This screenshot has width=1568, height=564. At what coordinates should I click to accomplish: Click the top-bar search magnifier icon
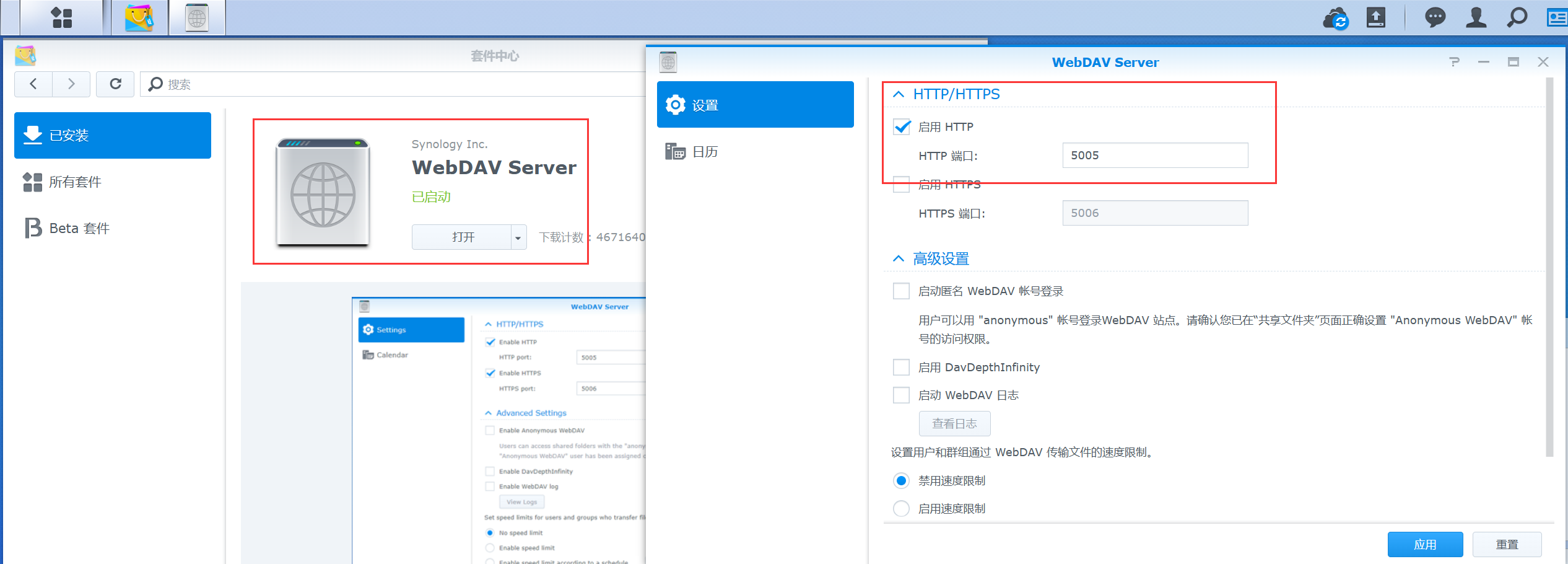1517,17
